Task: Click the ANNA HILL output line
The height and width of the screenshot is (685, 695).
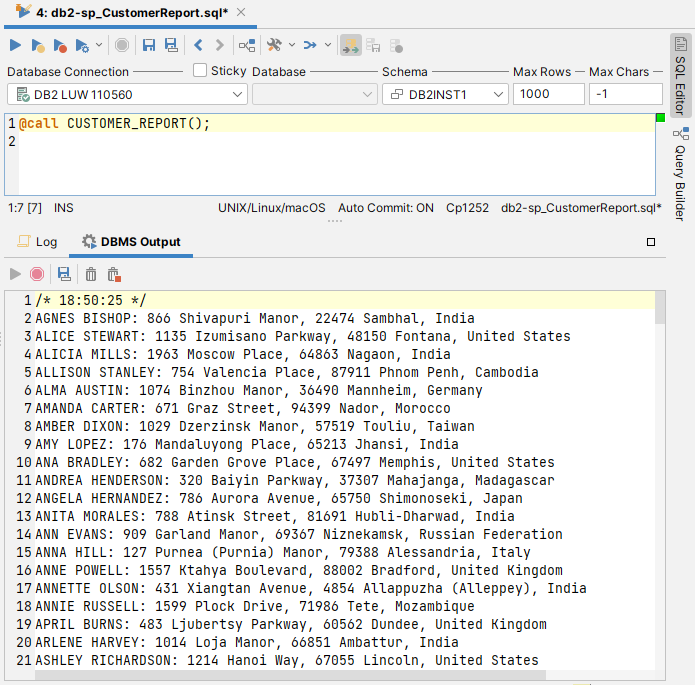Action: click(283, 552)
